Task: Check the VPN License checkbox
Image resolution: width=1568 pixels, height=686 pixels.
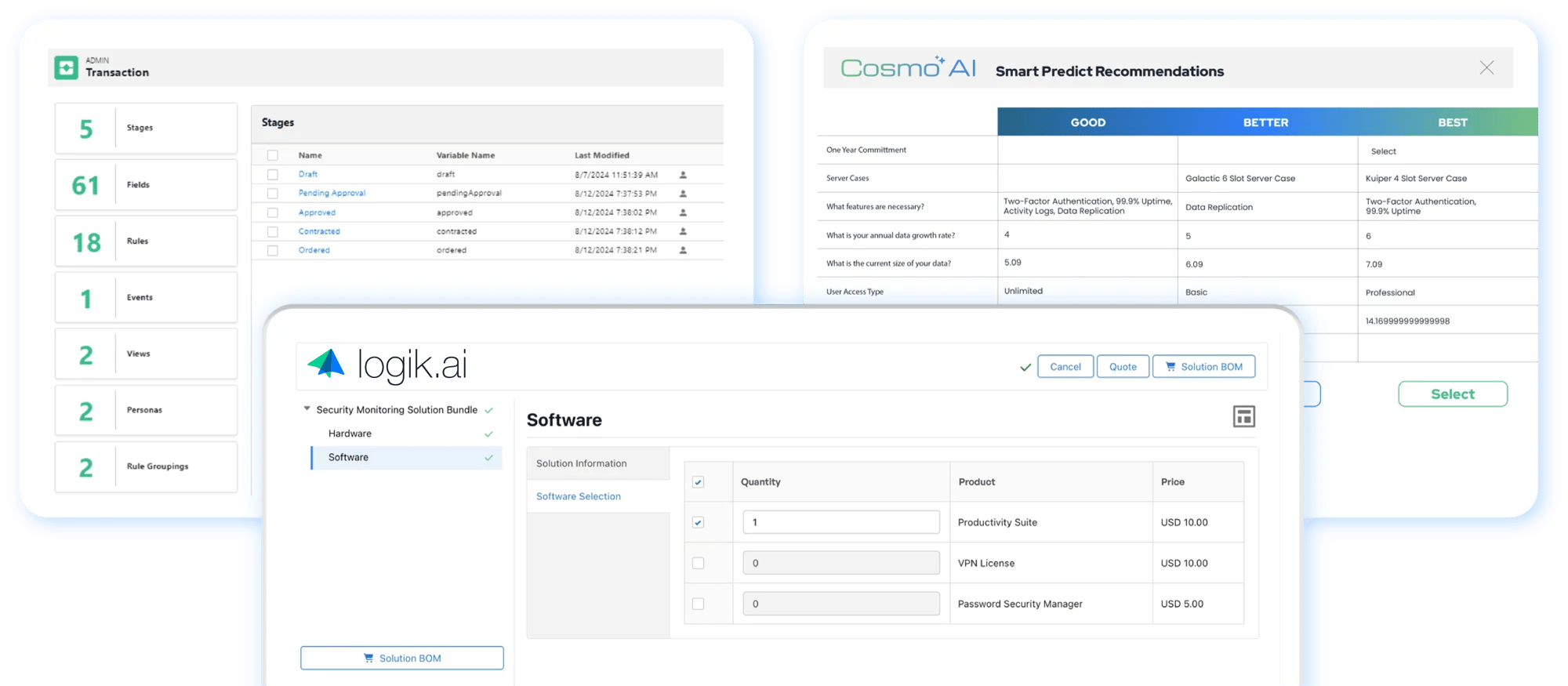Action: click(x=698, y=564)
